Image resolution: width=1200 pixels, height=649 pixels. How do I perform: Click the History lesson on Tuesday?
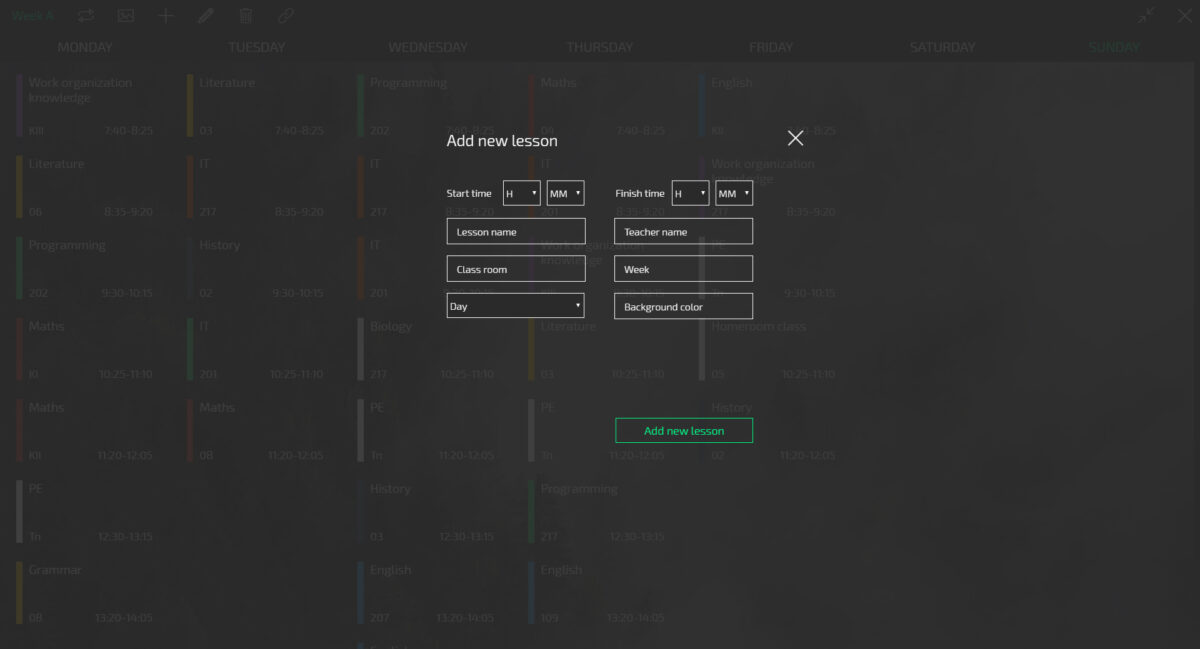tap(256, 268)
